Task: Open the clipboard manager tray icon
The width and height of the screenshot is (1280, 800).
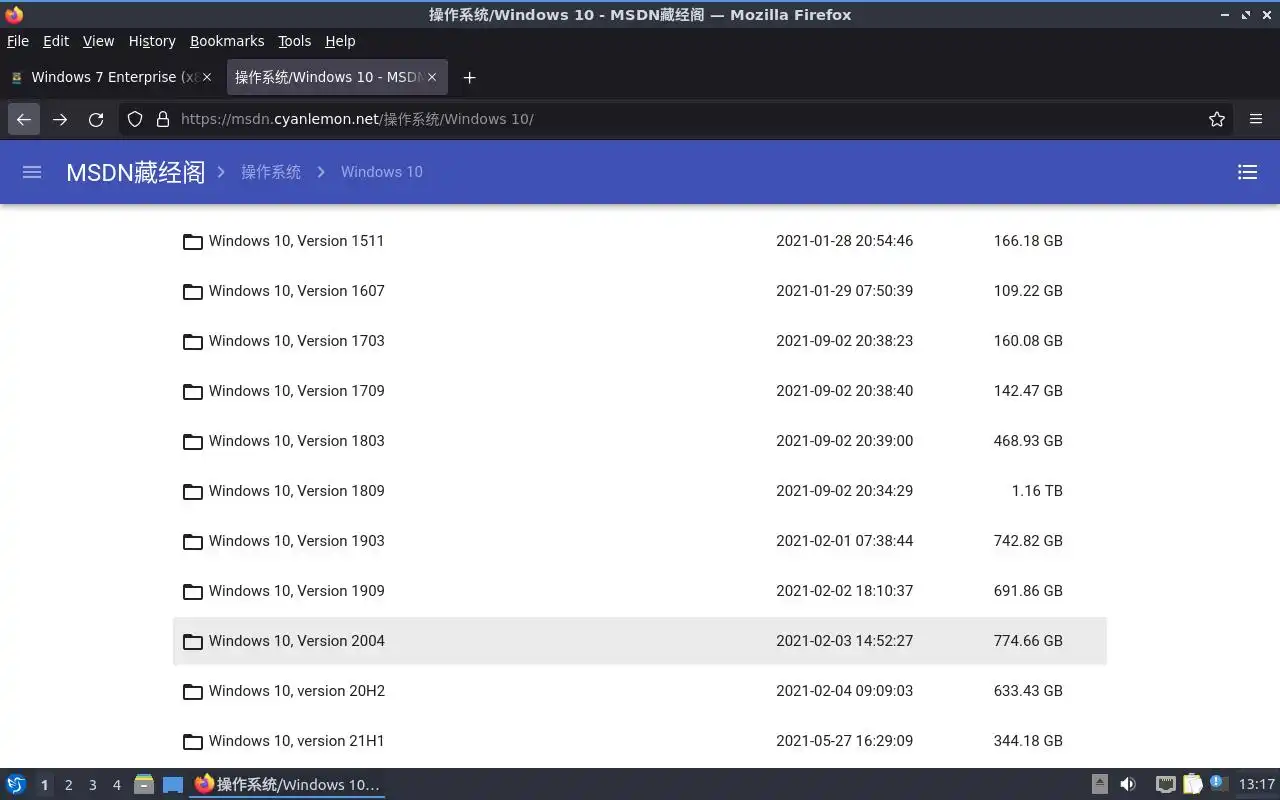Action: (1192, 784)
